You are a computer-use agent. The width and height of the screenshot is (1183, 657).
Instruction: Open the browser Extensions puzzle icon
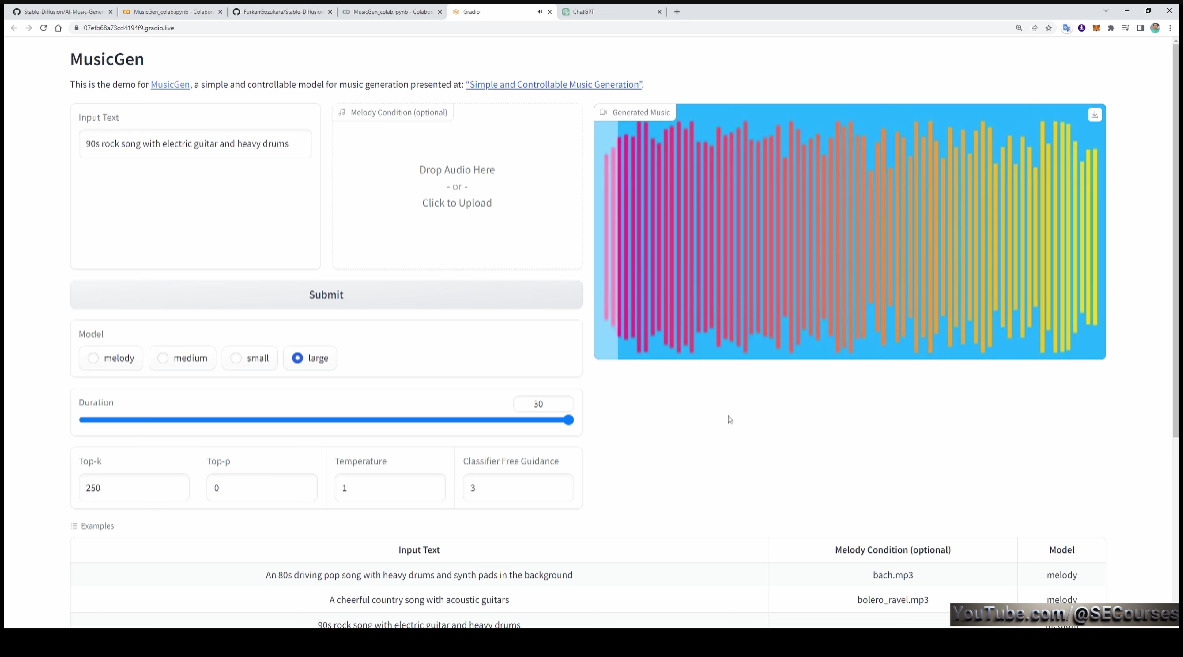pyautogui.click(x=1111, y=28)
